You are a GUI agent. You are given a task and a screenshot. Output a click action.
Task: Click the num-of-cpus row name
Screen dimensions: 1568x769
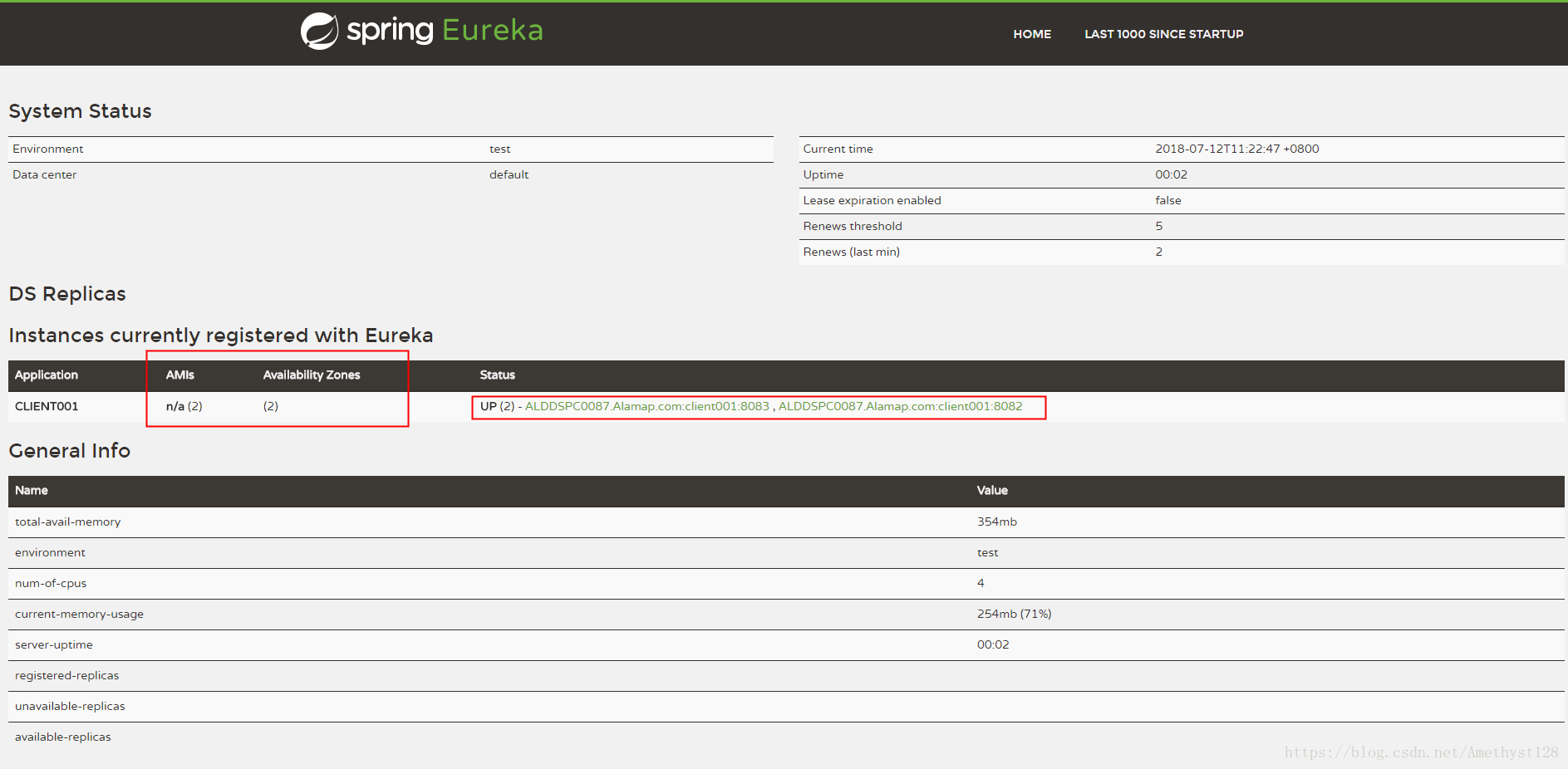click(x=51, y=583)
